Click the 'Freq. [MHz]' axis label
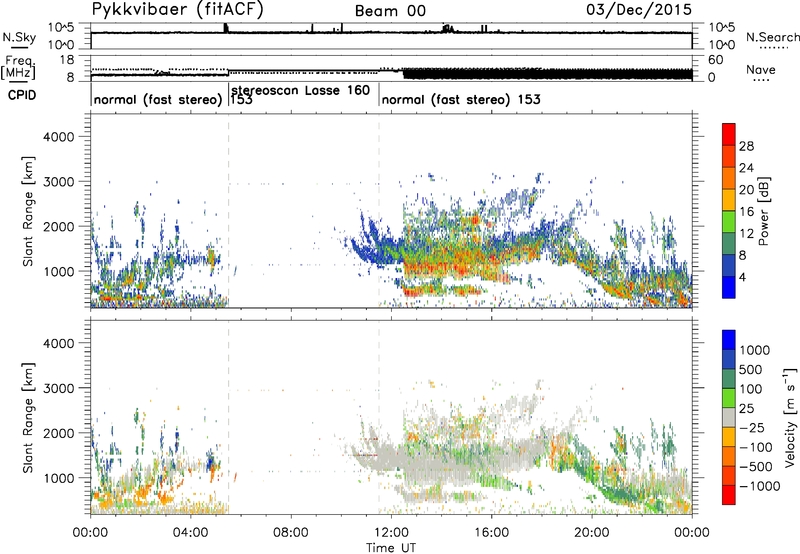The image size is (800, 554). tap(18, 67)
